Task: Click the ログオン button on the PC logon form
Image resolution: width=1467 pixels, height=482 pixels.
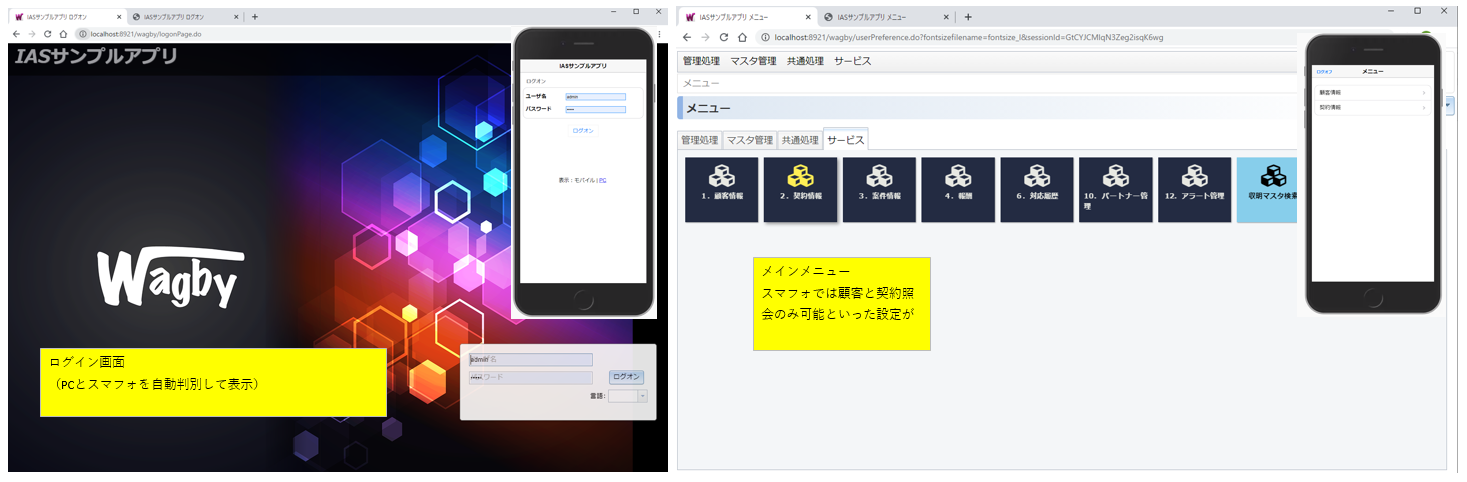Action: click(626, 377)
